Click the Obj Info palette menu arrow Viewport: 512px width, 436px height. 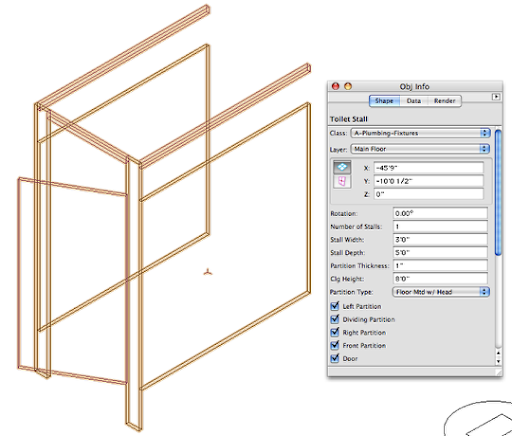click(x=496, y=97)
